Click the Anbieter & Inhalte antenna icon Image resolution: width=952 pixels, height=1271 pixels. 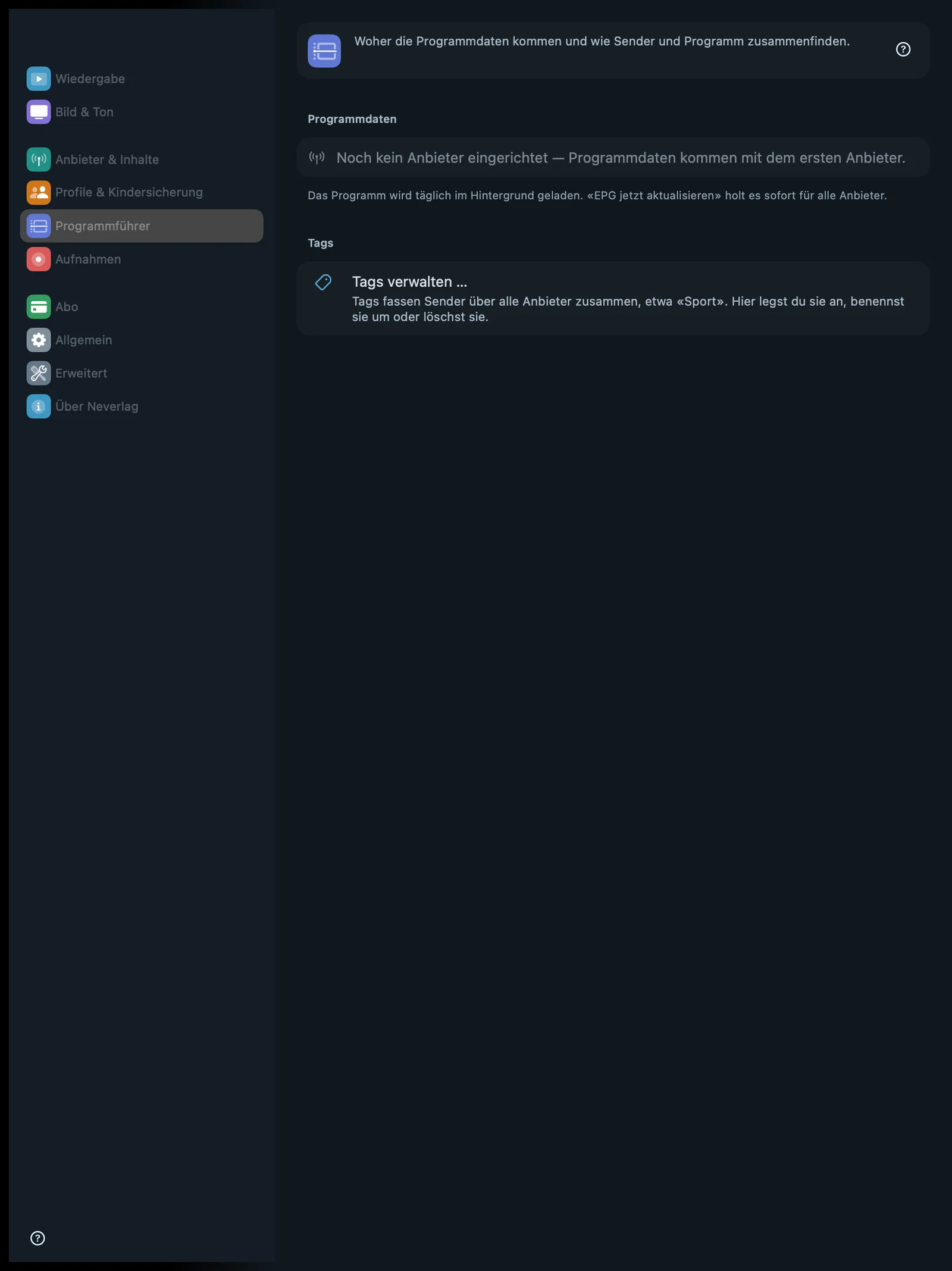coord(39,159)
